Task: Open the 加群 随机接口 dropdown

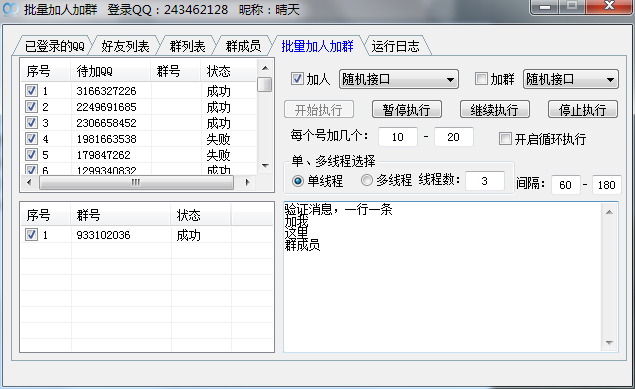Action: (571, 79)
